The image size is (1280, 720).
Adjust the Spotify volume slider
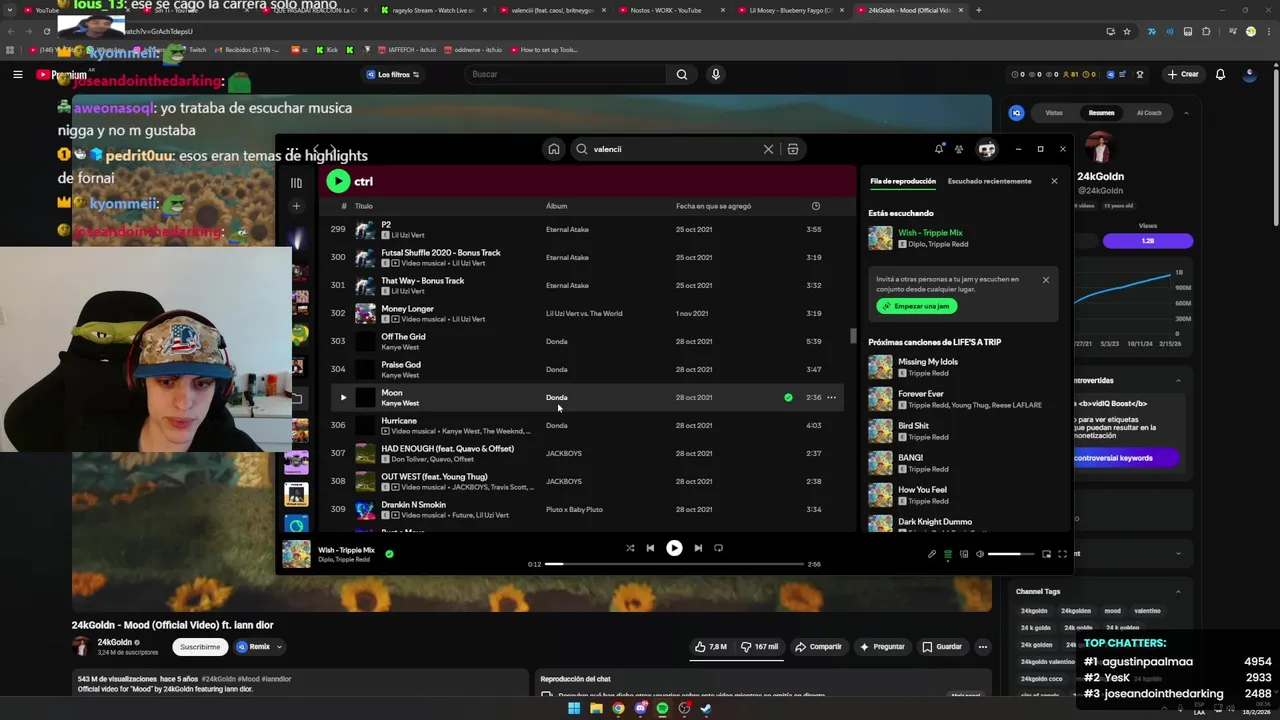pyautogui.click(x=1011, y=554)
